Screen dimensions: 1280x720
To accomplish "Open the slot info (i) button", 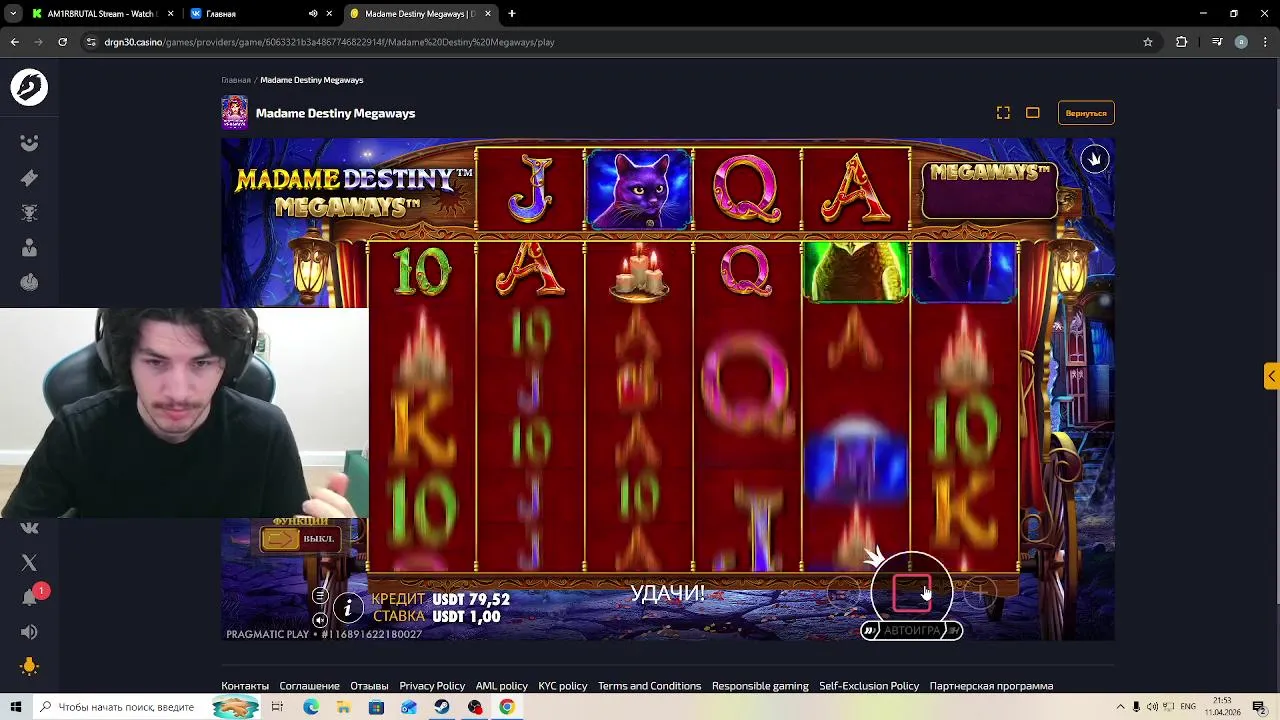I will (348, 607).
